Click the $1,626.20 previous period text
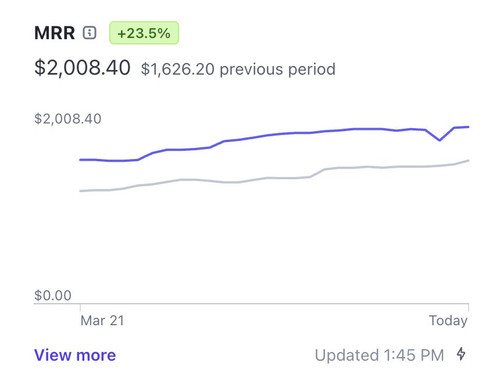The height and width of the screenshot is (390, 500). click(x=238, y=69)
